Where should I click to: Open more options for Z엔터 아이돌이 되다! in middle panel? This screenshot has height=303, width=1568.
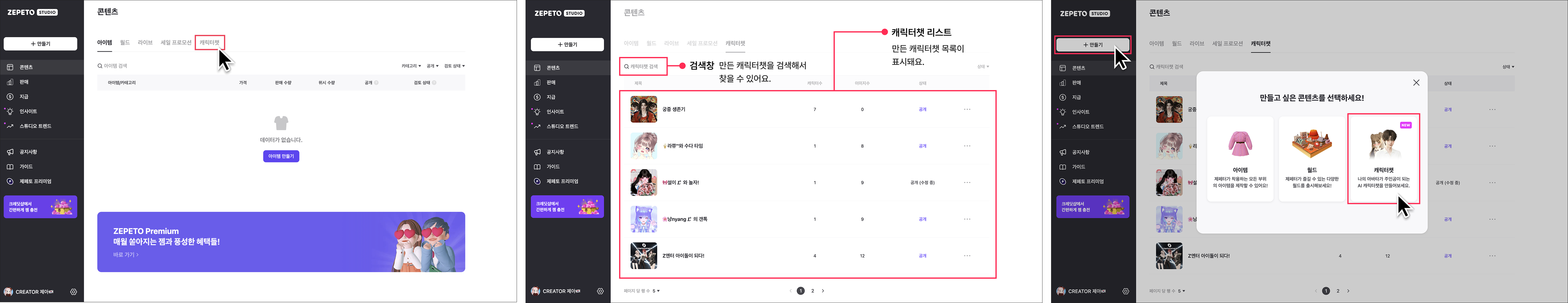(967, 256)
